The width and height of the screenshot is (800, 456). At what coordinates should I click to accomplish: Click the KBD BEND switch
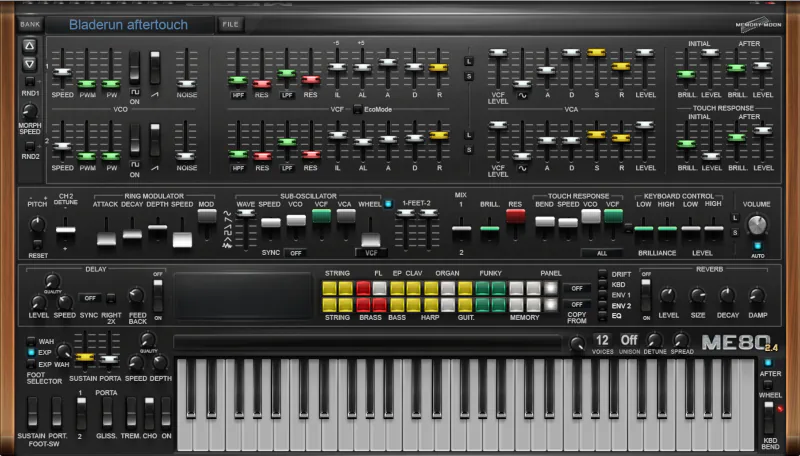tap(768, 418)
